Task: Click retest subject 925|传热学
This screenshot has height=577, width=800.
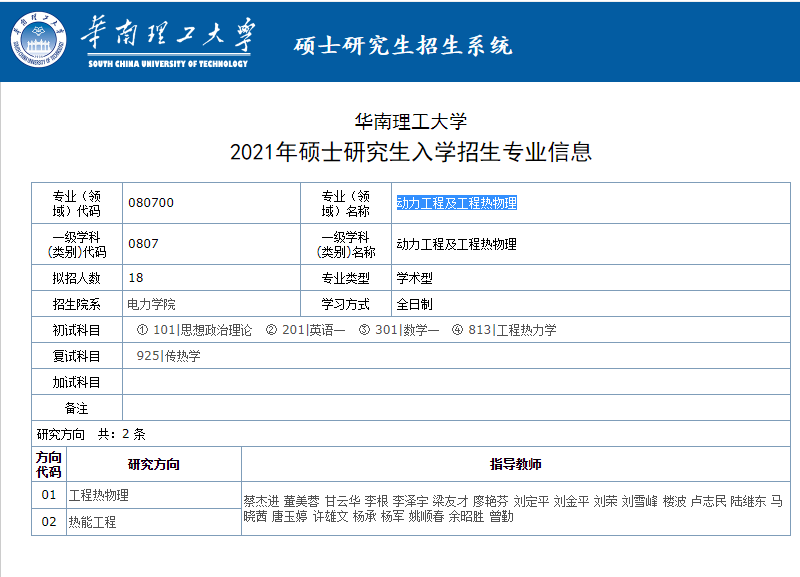Action: [168, 356]
